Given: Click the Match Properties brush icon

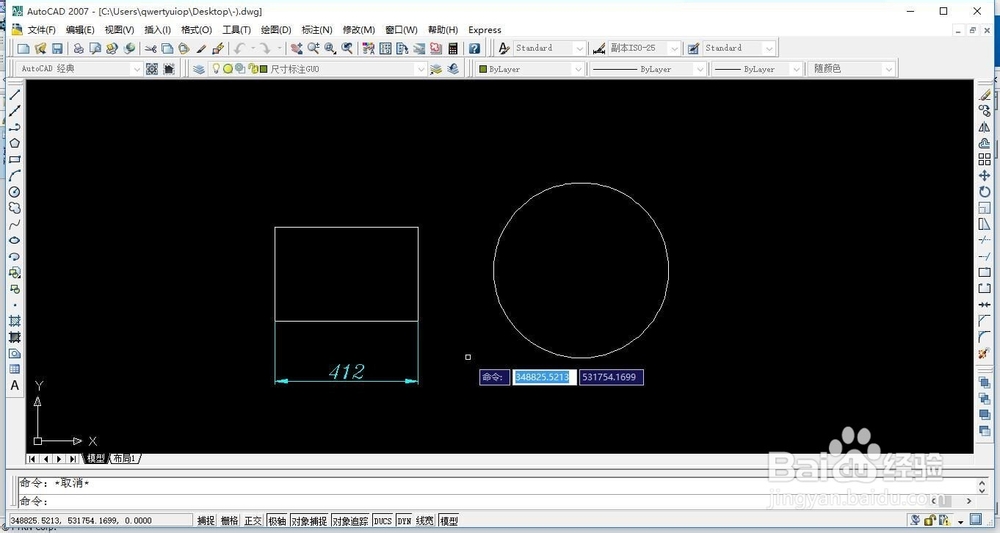Looking at the screenshot, I should click(x=218, y=48).
